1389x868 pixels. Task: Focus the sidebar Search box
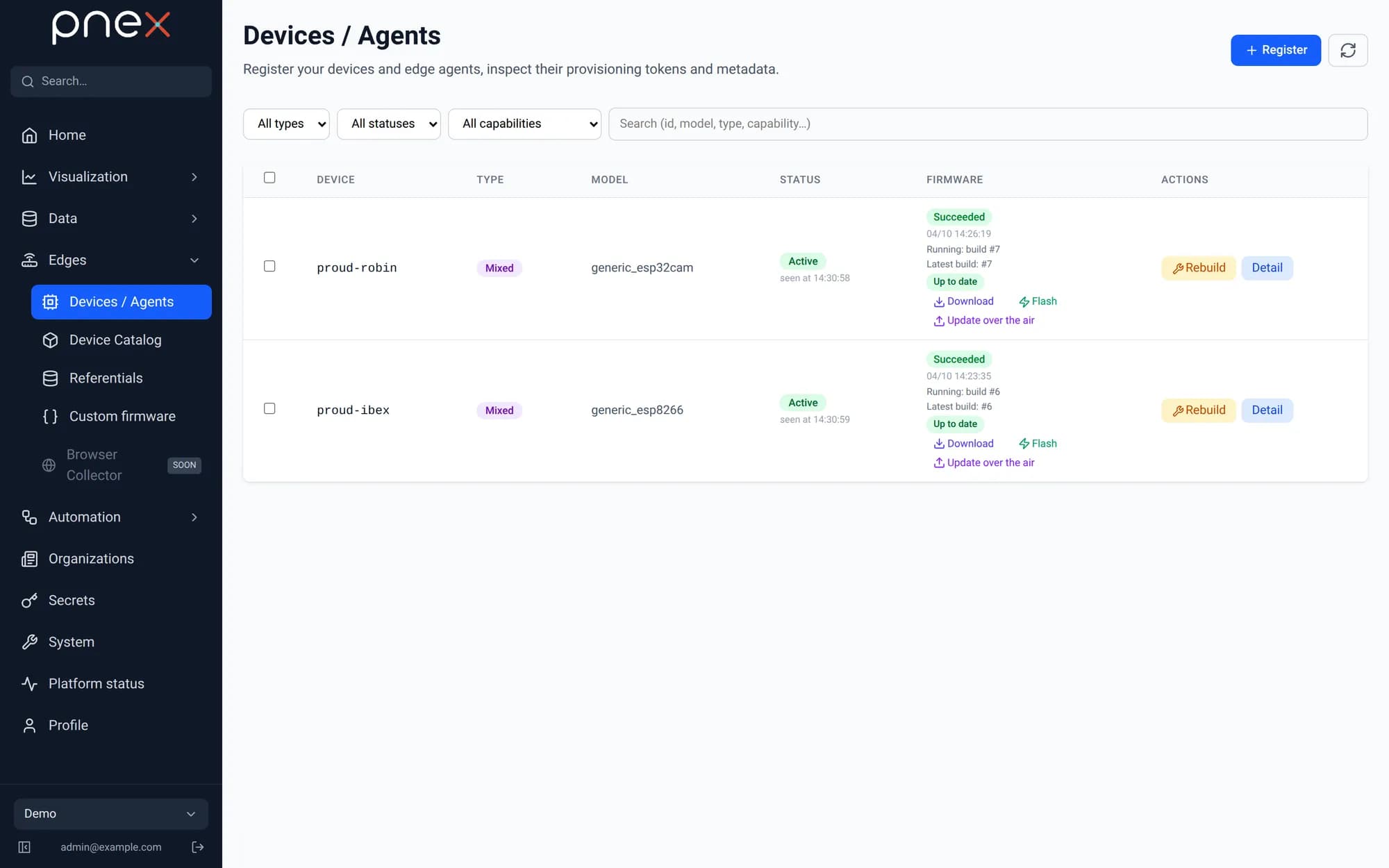(111, 81)
